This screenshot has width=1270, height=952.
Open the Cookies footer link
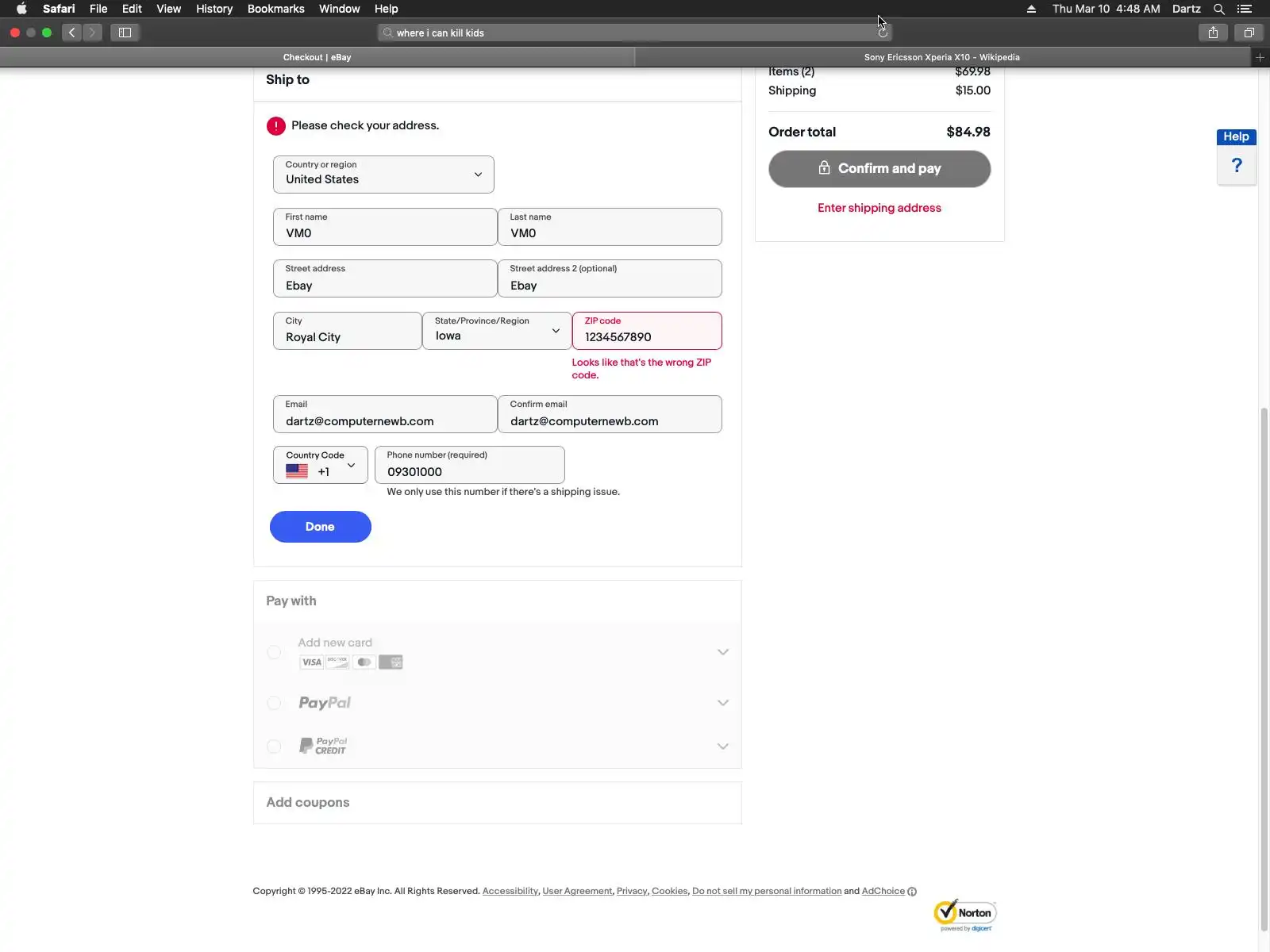click(670, 891)
